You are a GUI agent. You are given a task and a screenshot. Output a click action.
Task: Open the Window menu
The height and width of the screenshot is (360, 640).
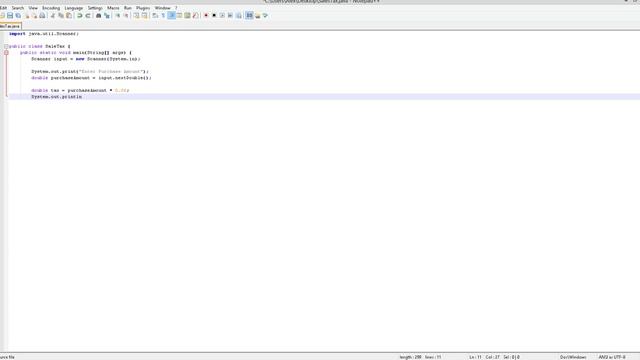[162, 8]
